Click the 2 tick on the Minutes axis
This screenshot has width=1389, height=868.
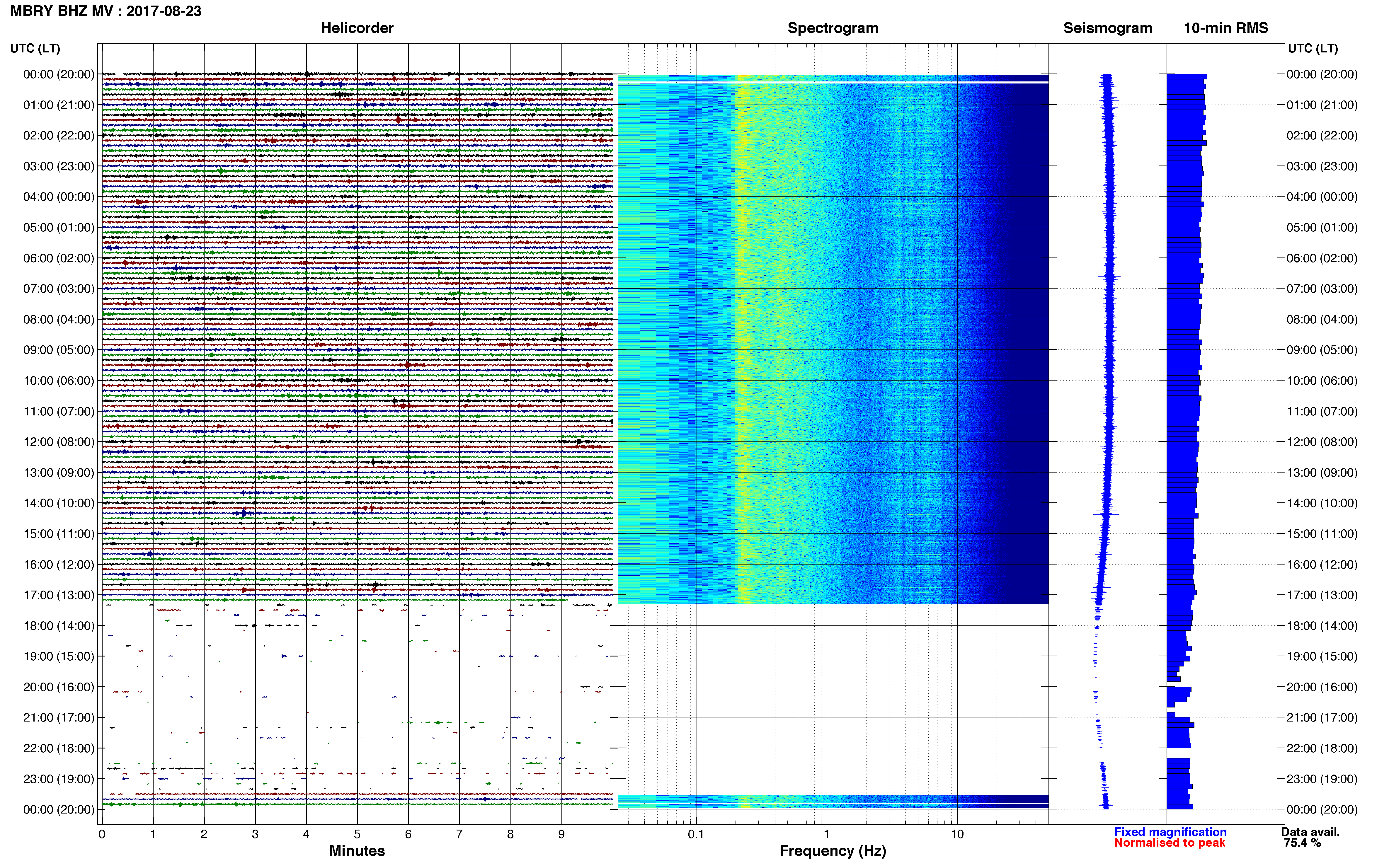click(204, 834)
